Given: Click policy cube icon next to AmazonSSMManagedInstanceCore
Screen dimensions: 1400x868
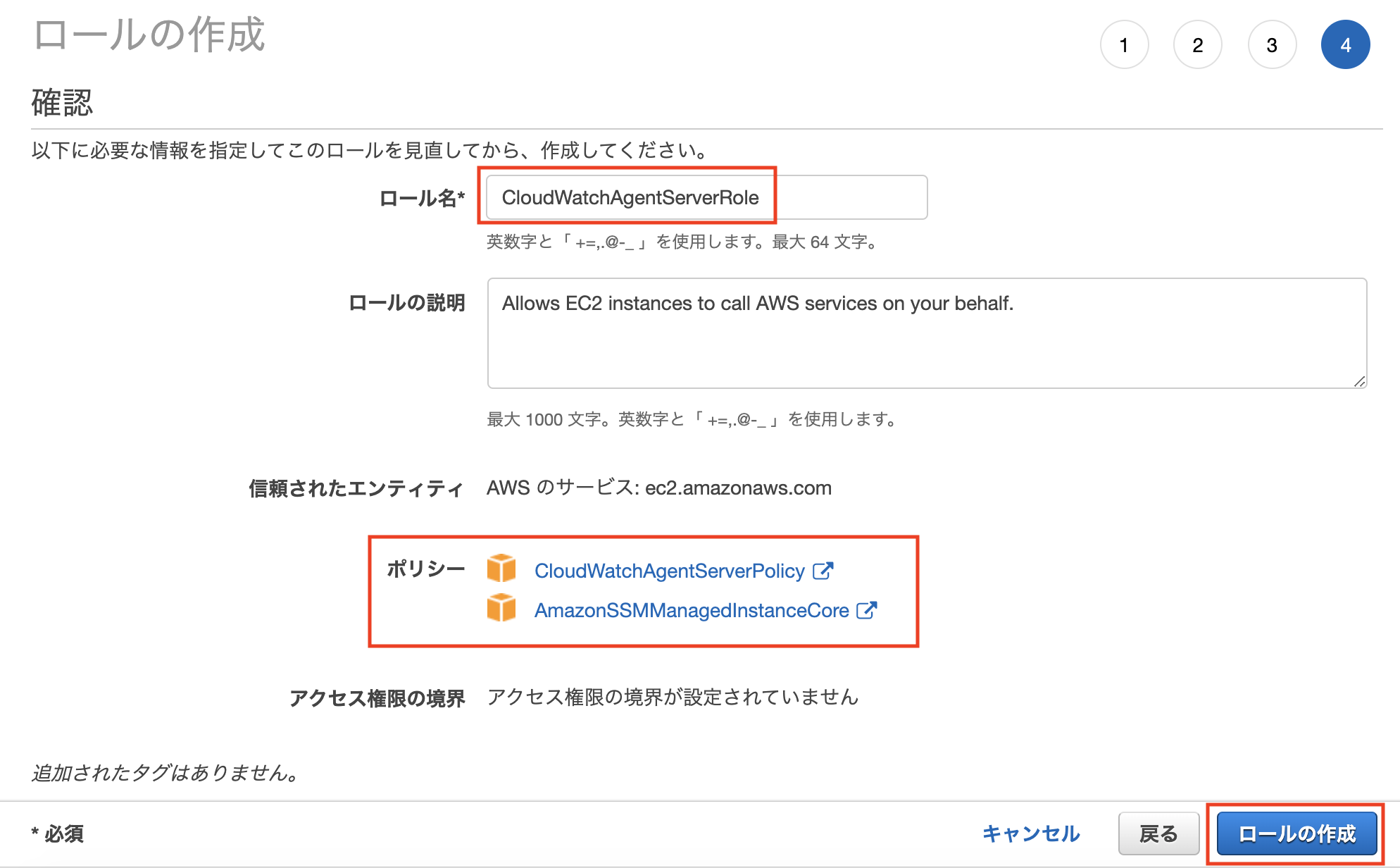Looking at the screenshot, I should (x=501, y=607).
